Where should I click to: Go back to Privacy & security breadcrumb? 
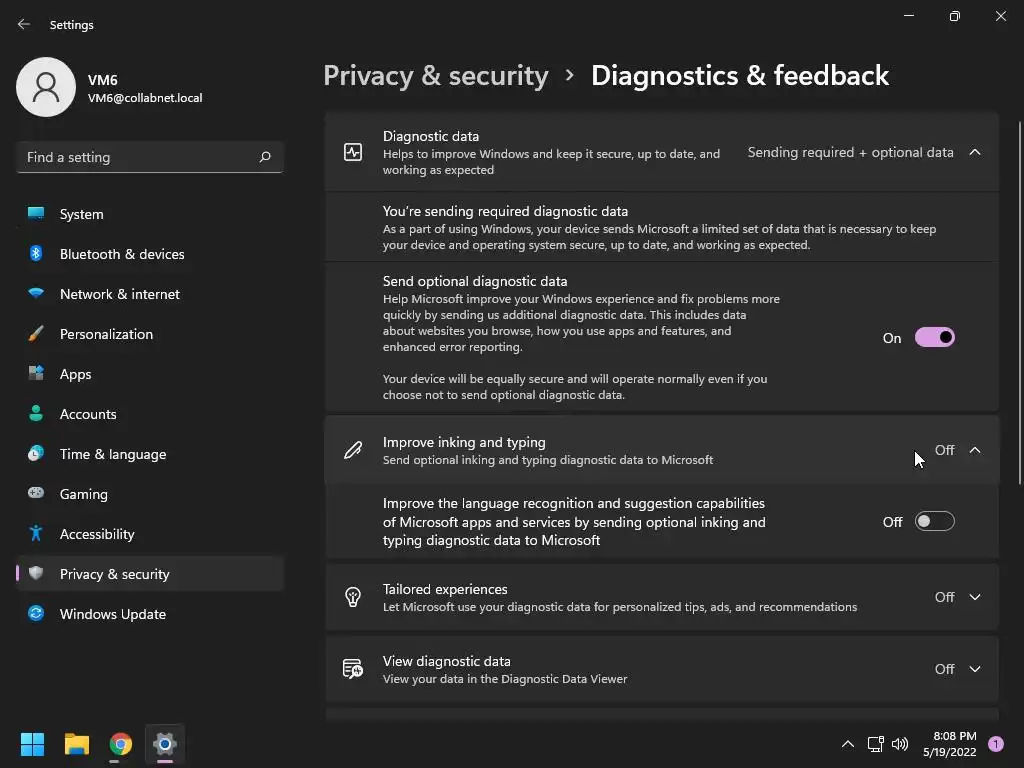(436, 76)
